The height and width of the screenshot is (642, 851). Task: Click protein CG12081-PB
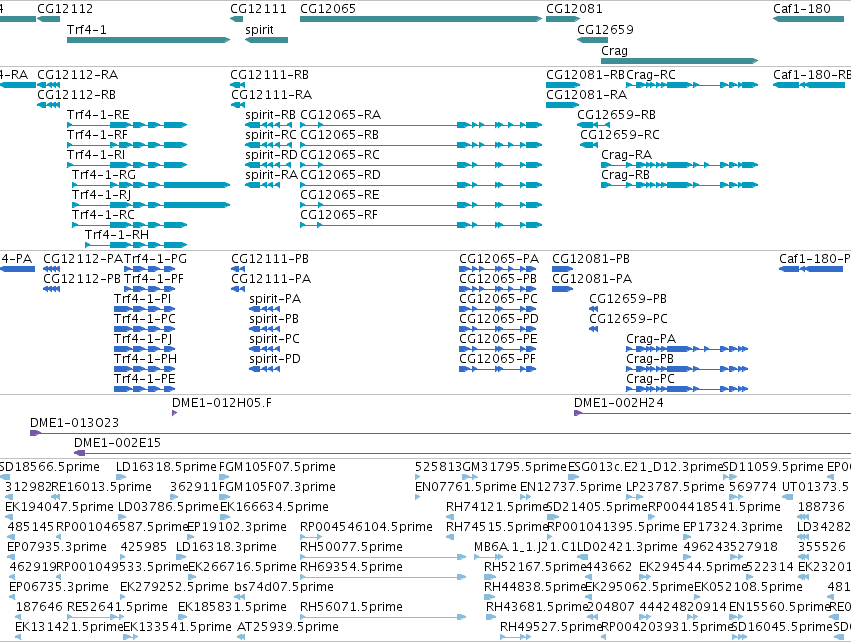coord(562,269)
